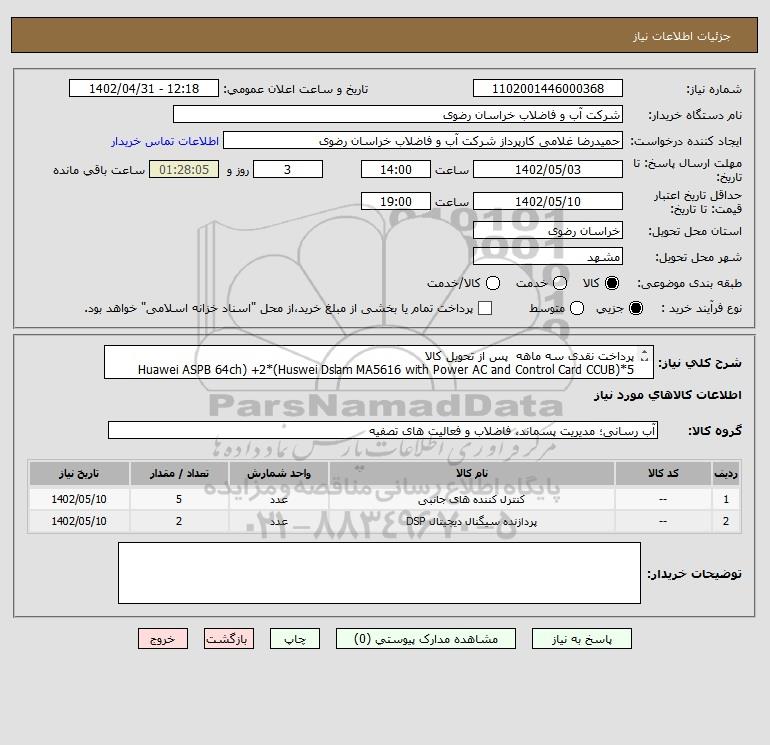Click the شرح کلی نیاز description box
This screenshot has width=770, height=745.
click(379, 362)
